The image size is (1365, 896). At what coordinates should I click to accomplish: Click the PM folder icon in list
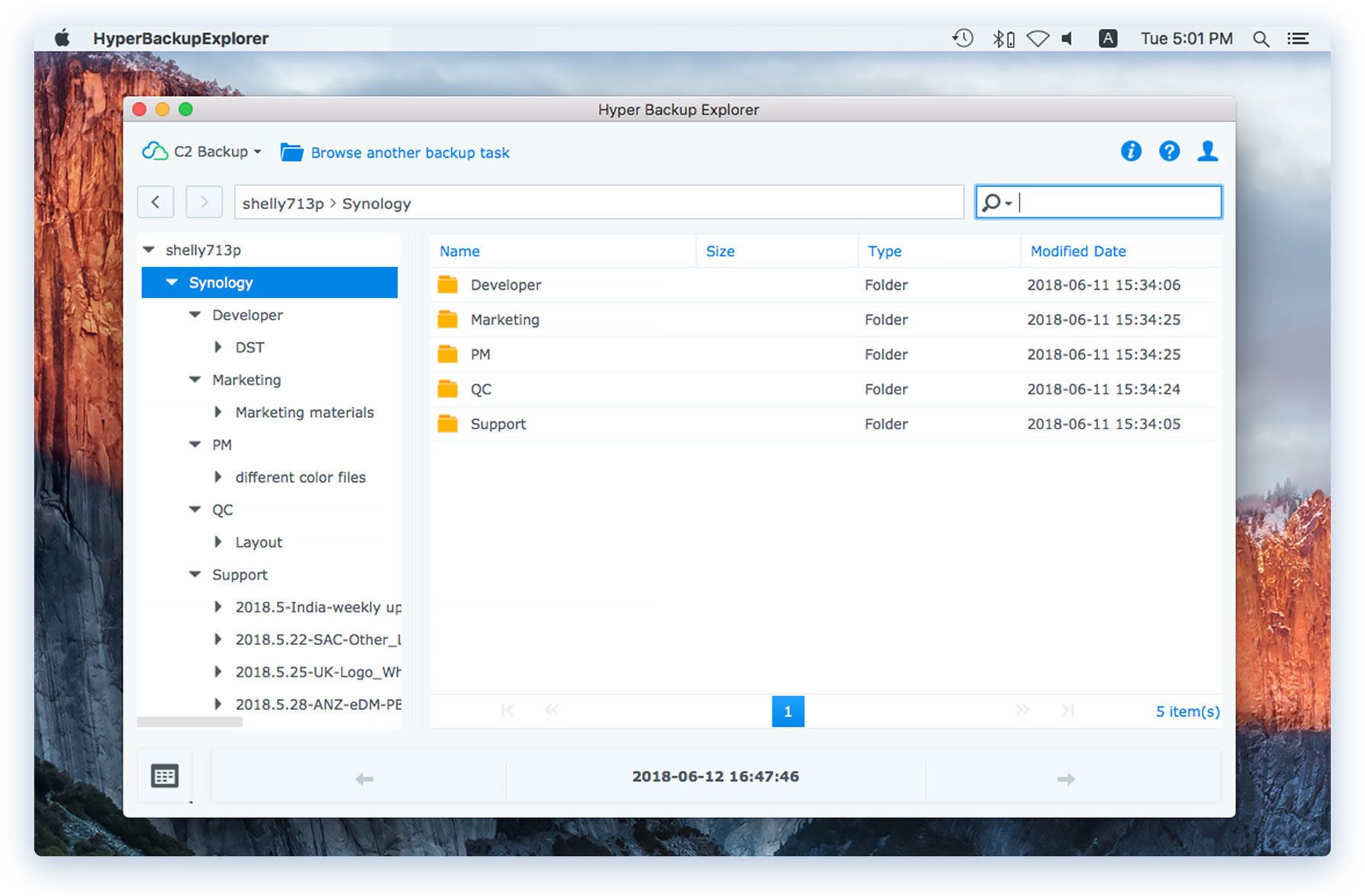(x=448, y=354)
